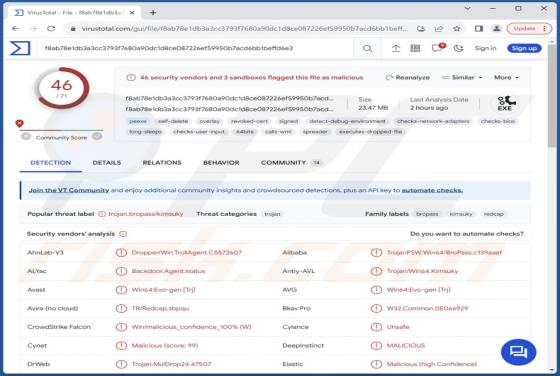The width and height of the screenshot is (560, 376).
Task: Click the Sign up button
Action: coord(524,48)
